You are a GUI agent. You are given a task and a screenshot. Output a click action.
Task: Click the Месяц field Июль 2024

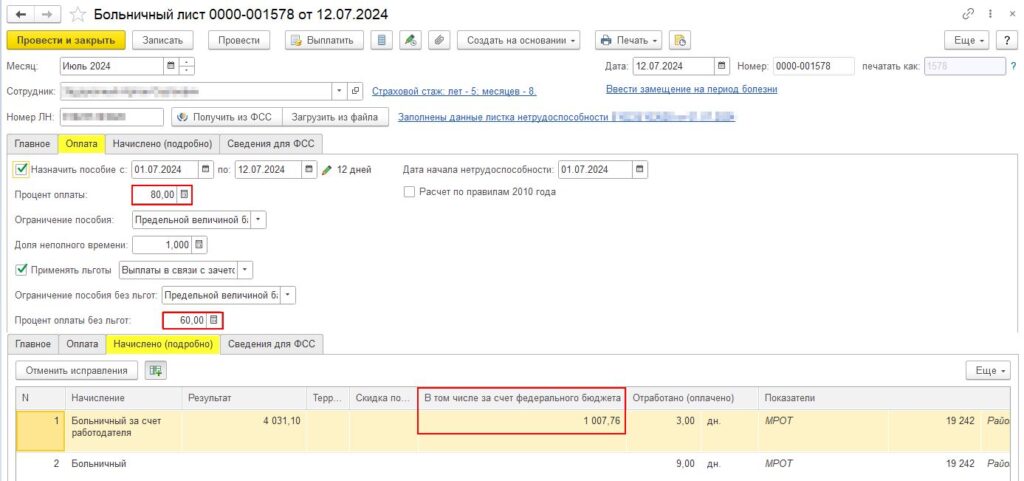(x=112, y=66)
